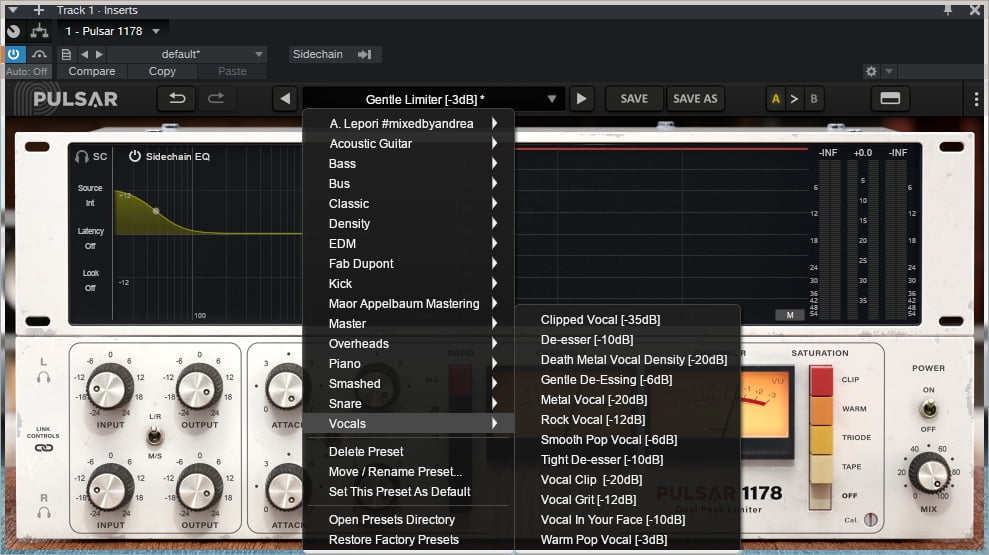The width and height of the screenshot is (989, 555).
Task: Click the next preset arrow button
Action: click(582, 99)
